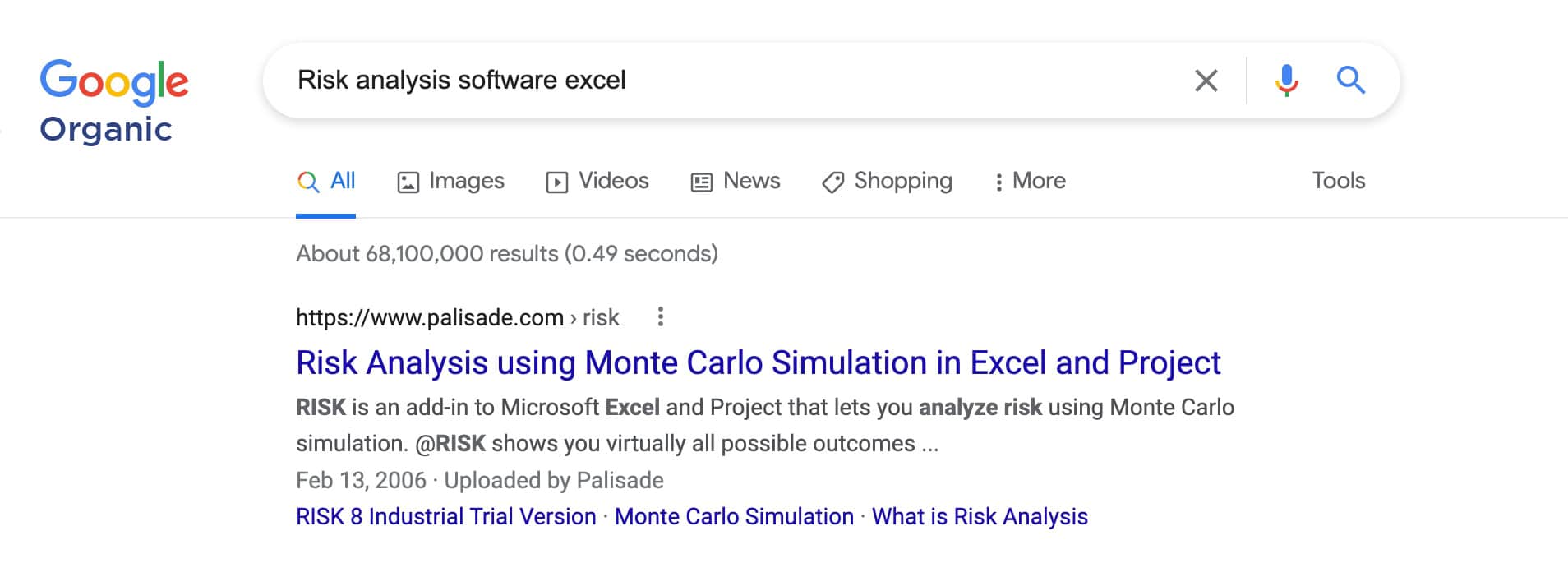
Task: Expand the More search categories menu
Action: [x=1030, y=181]
